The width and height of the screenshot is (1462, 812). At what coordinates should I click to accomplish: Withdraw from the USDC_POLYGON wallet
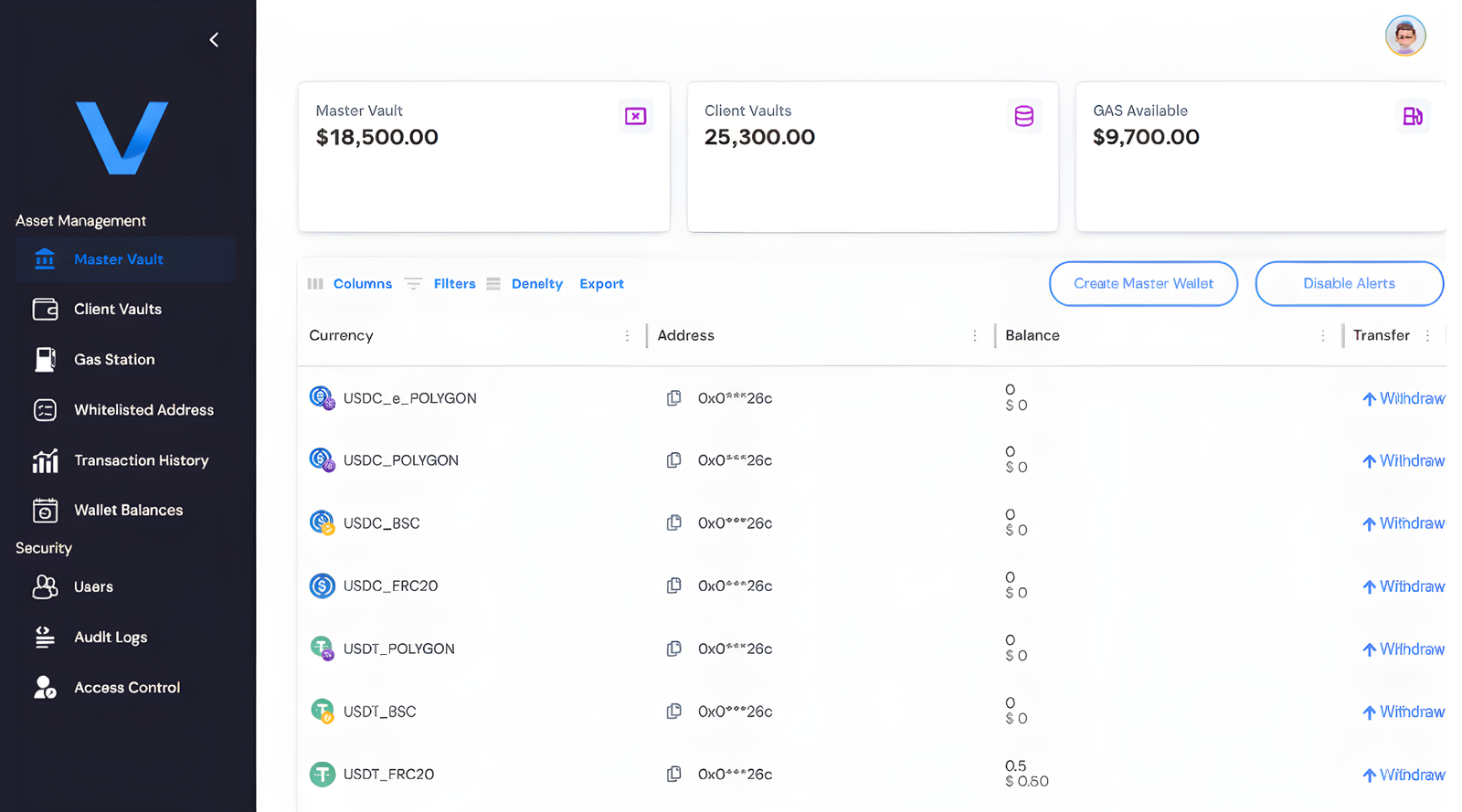1403,461
